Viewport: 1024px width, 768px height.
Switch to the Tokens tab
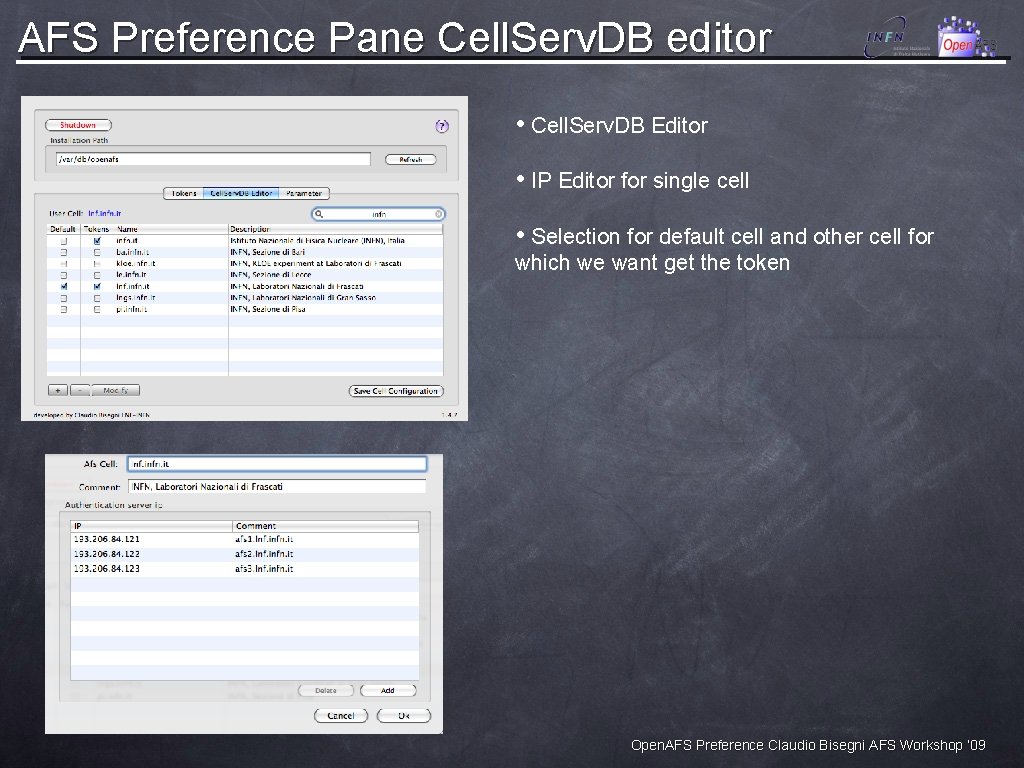tap(184, 193)
